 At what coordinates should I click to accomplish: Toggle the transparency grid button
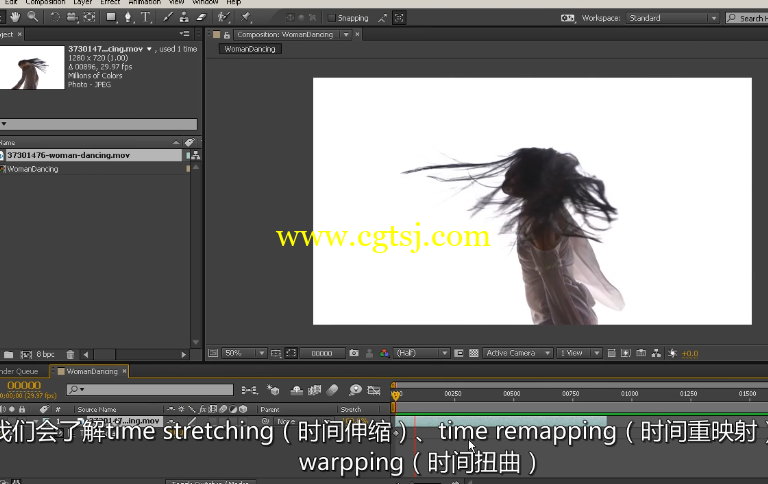click(474, 353)
